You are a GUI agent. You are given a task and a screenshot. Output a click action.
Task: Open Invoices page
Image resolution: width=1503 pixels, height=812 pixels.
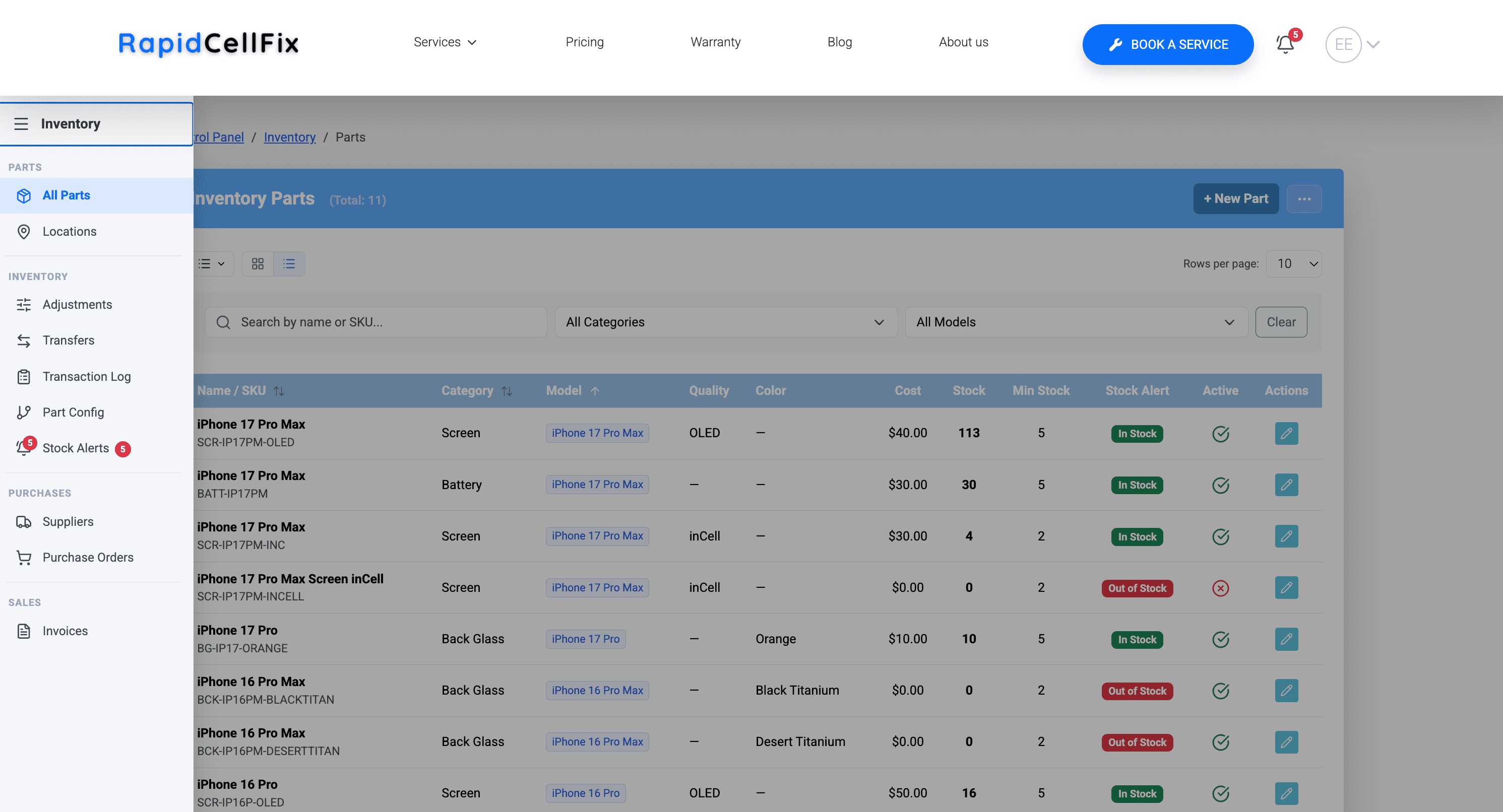coord(96,631)
